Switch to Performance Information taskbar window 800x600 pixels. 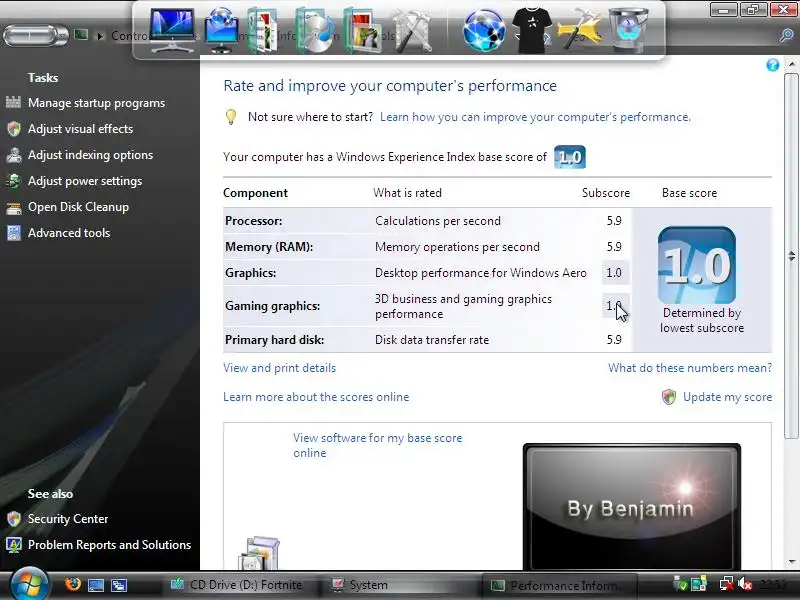[559, 585]
